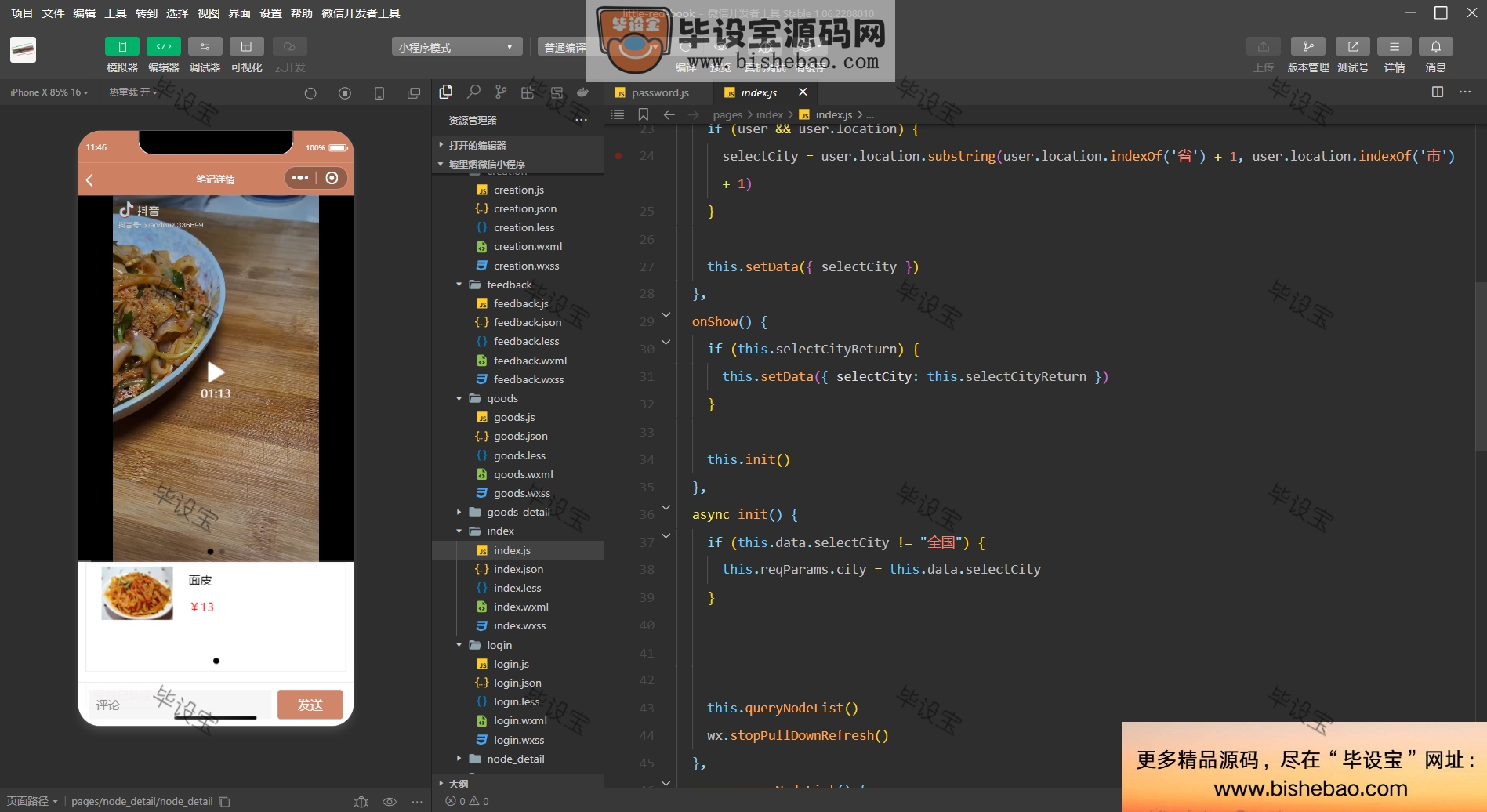Click the send button in simulator
Image resolution: width=1487 pixels, height=812 pixels.
click(310, 705)
